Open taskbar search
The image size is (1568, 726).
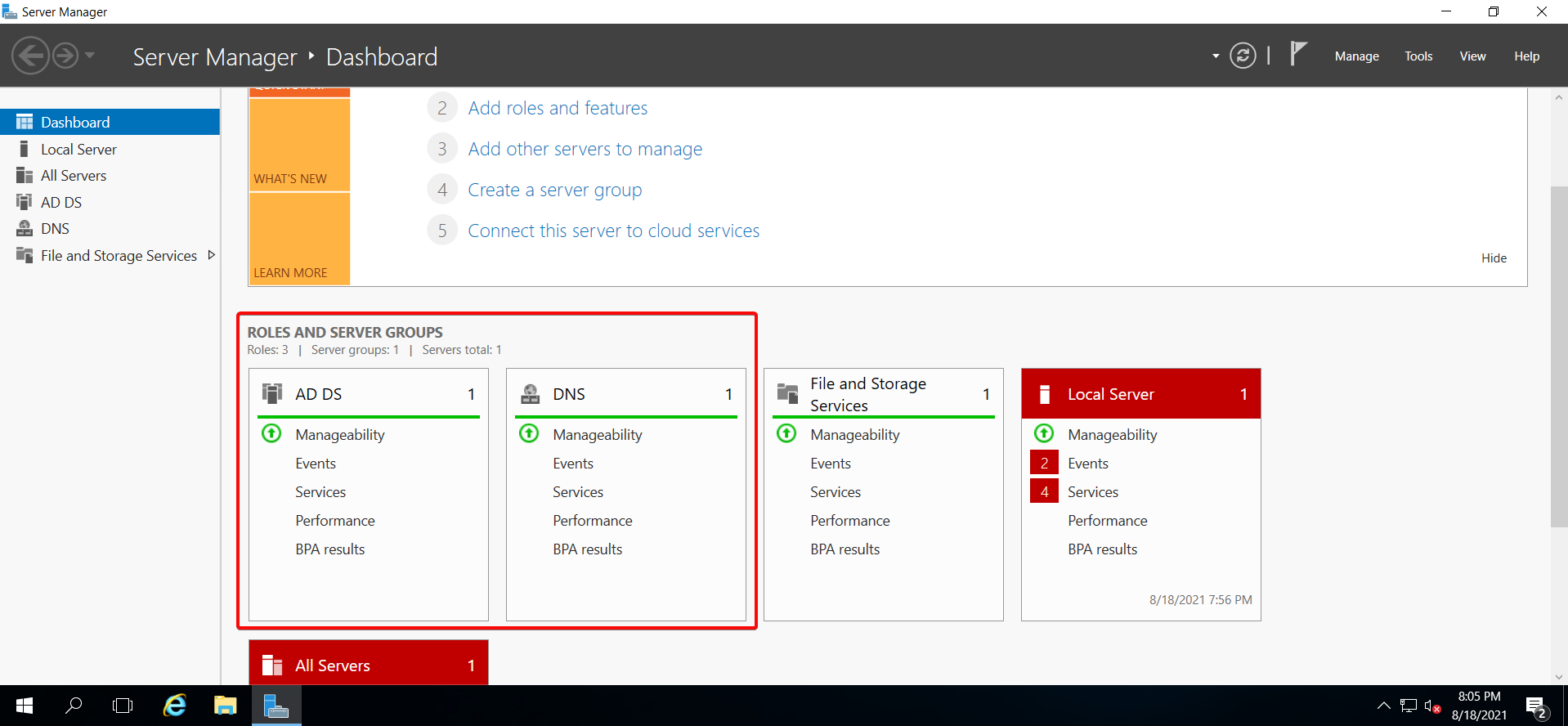point(74,706)
